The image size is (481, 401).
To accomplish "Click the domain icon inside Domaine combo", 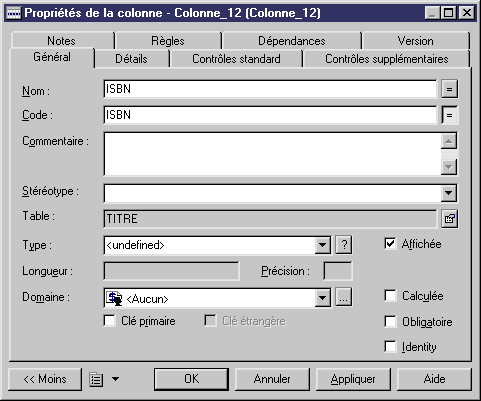I will tap(114, 298).
